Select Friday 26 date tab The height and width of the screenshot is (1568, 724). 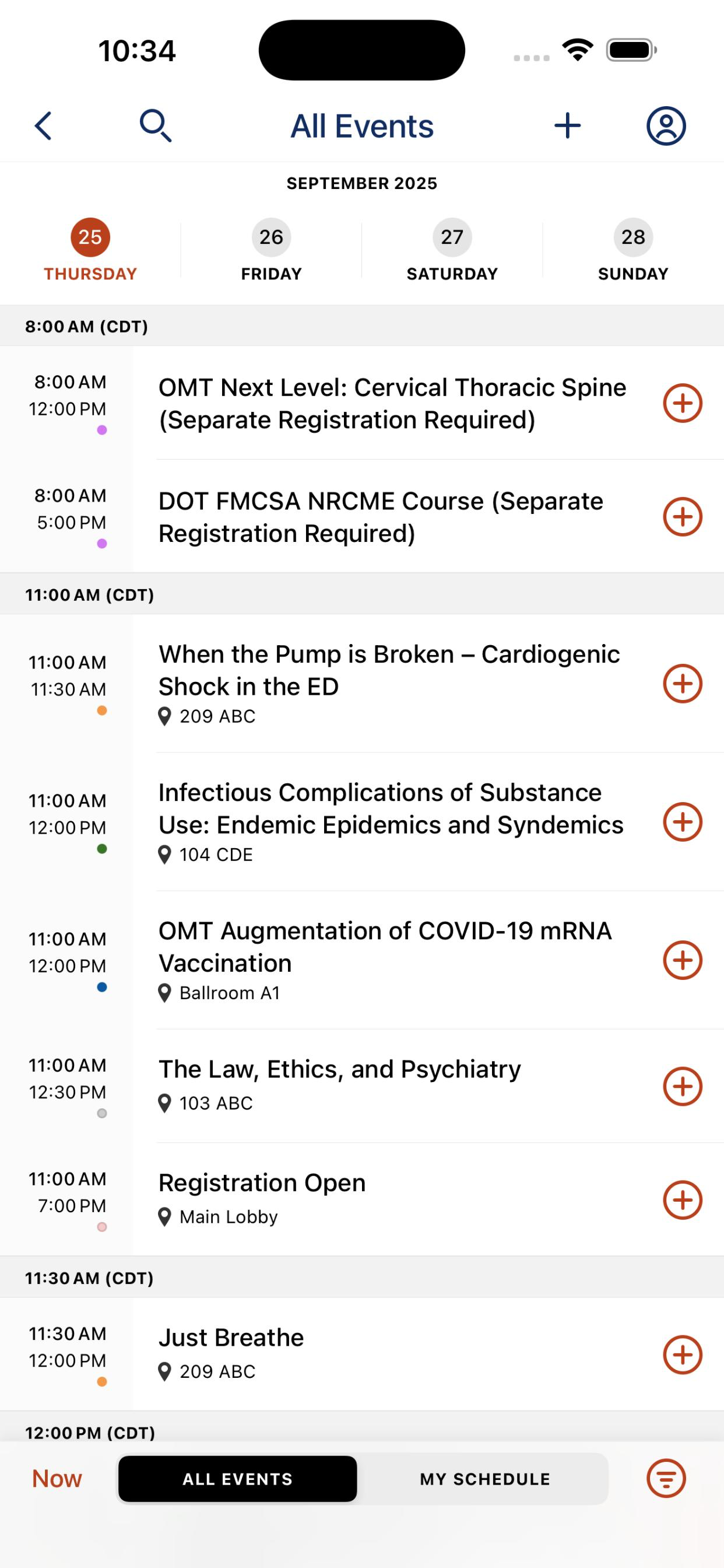pos(271,250)
